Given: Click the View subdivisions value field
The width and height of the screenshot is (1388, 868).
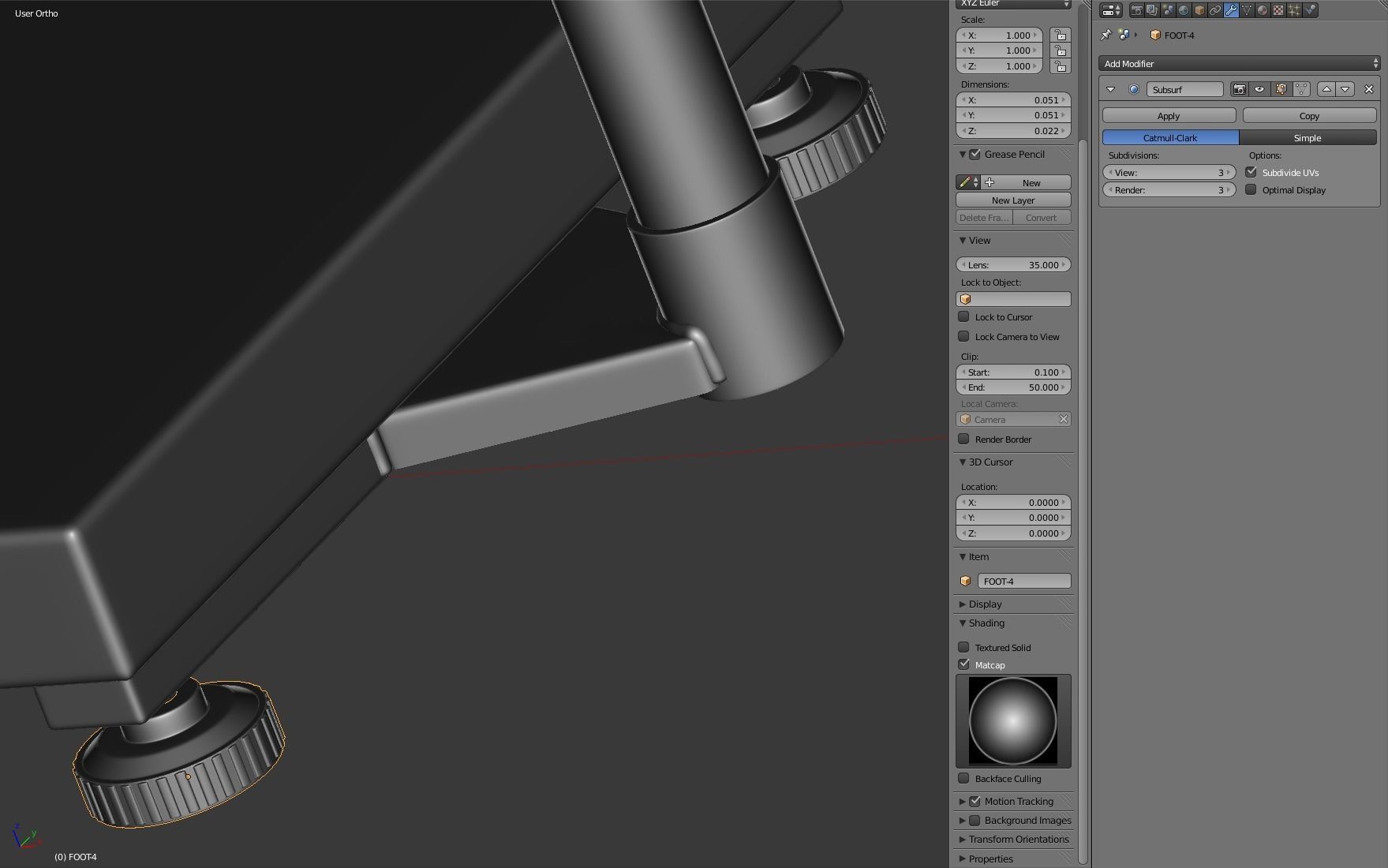Looking at the screenshot, I should point(1169,172).
